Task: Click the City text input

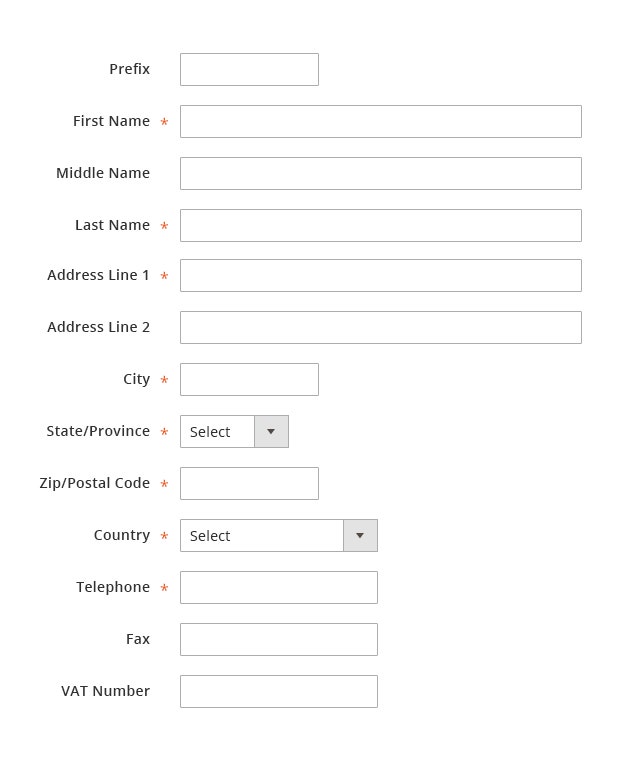Action: [x=249, y=380]
